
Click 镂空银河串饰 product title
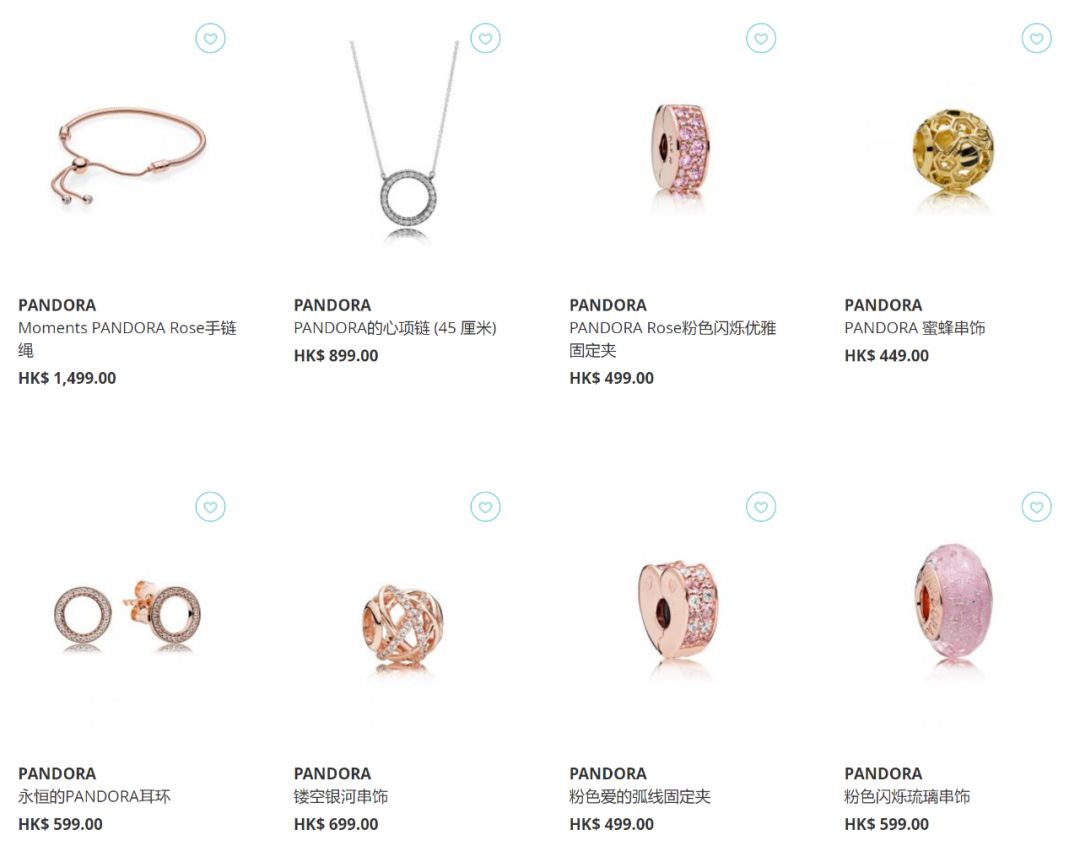point(341,796)
